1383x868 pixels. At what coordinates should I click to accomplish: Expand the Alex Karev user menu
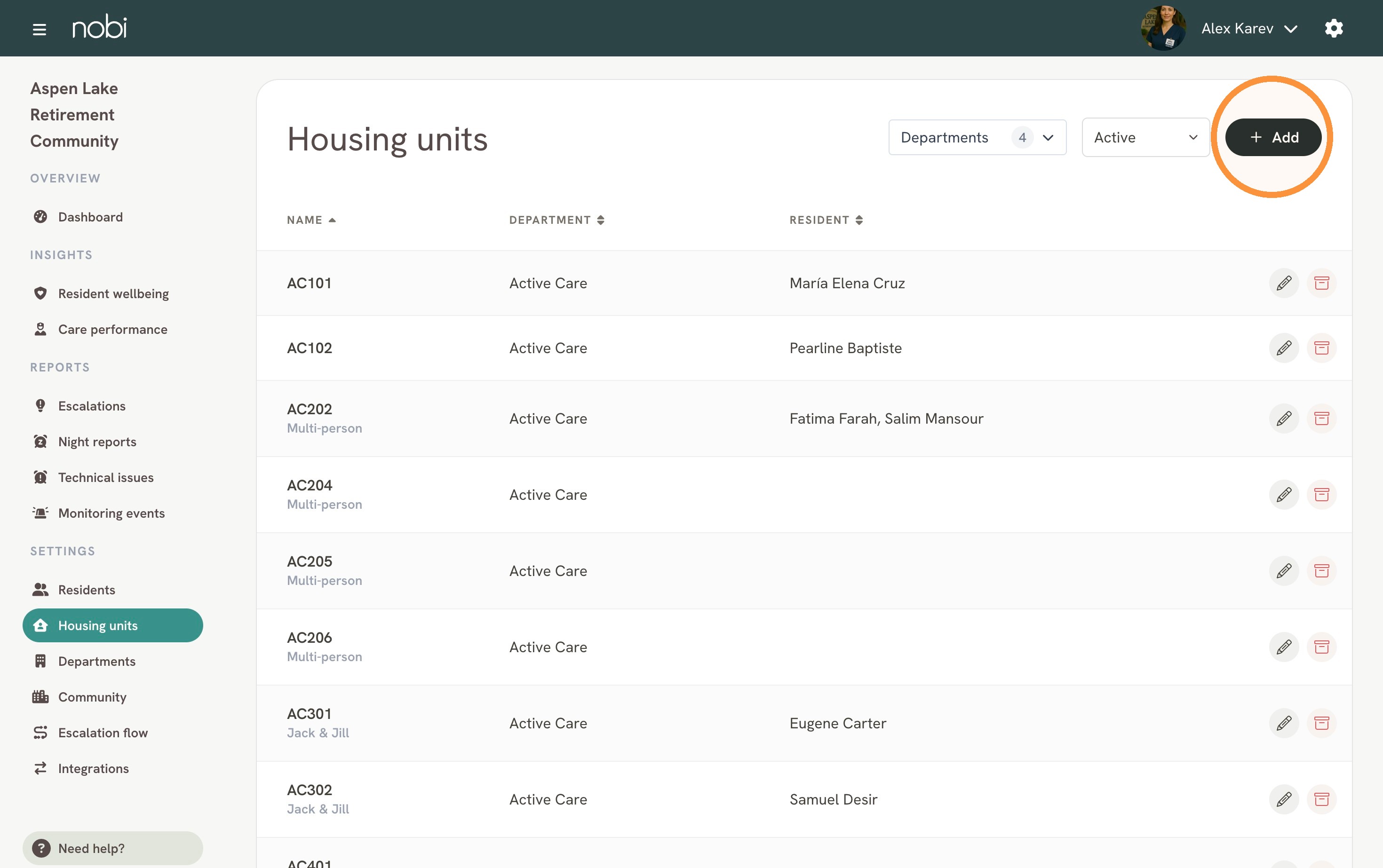tap(1249, 29)
